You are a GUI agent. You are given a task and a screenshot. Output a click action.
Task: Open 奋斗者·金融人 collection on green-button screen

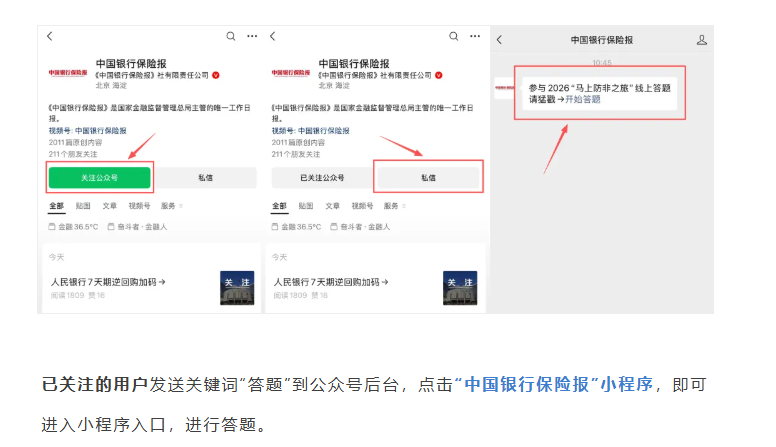[137, 227]
